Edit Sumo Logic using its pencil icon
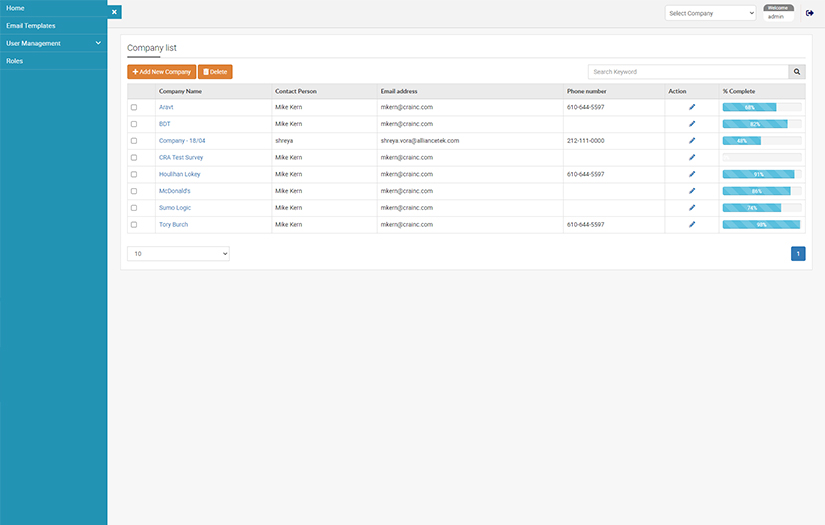Viewport: 825px width, 525px height. click(x=692, y=208)
